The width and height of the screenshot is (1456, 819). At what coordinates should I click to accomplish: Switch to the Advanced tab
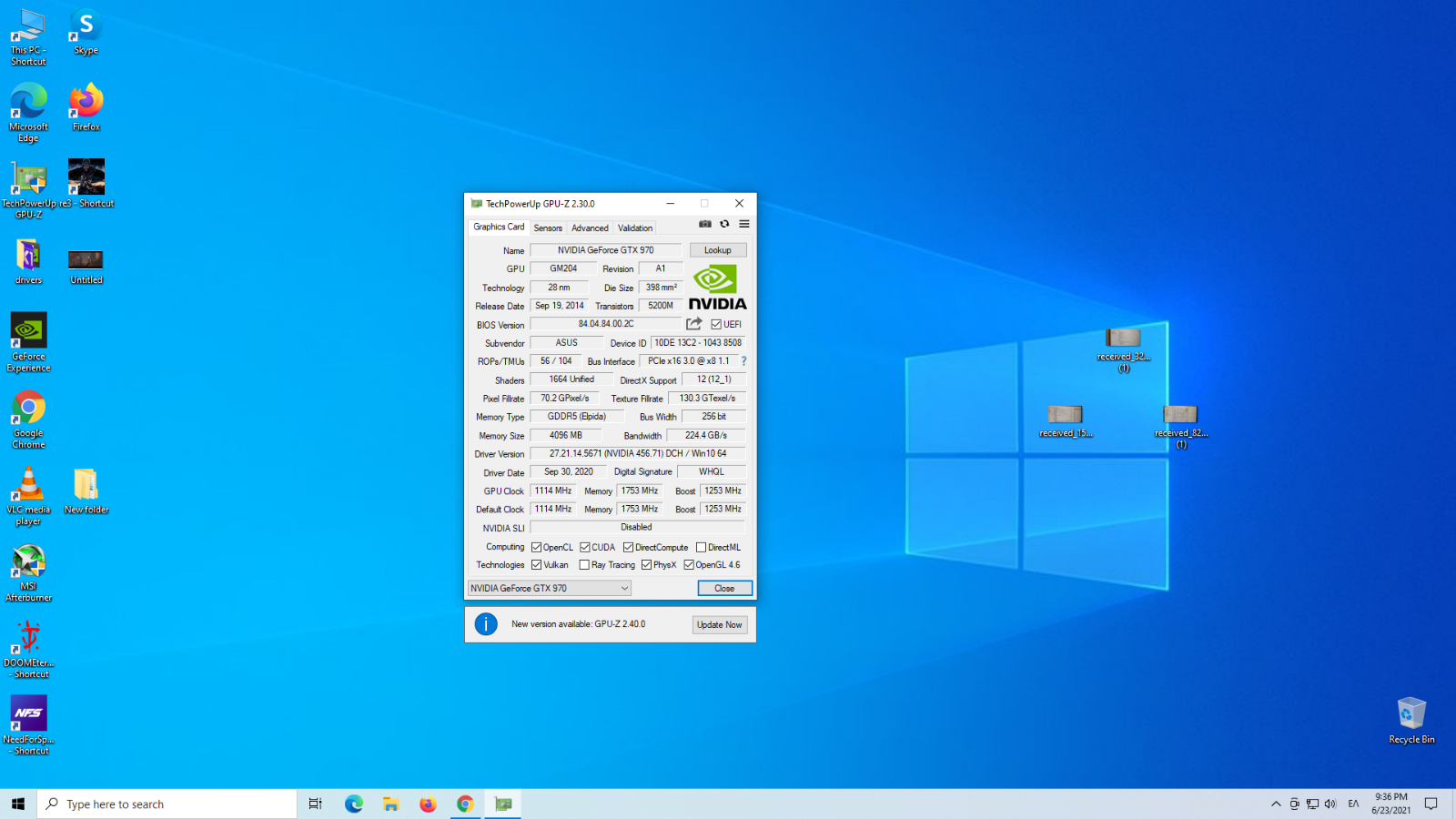[590, 227]
